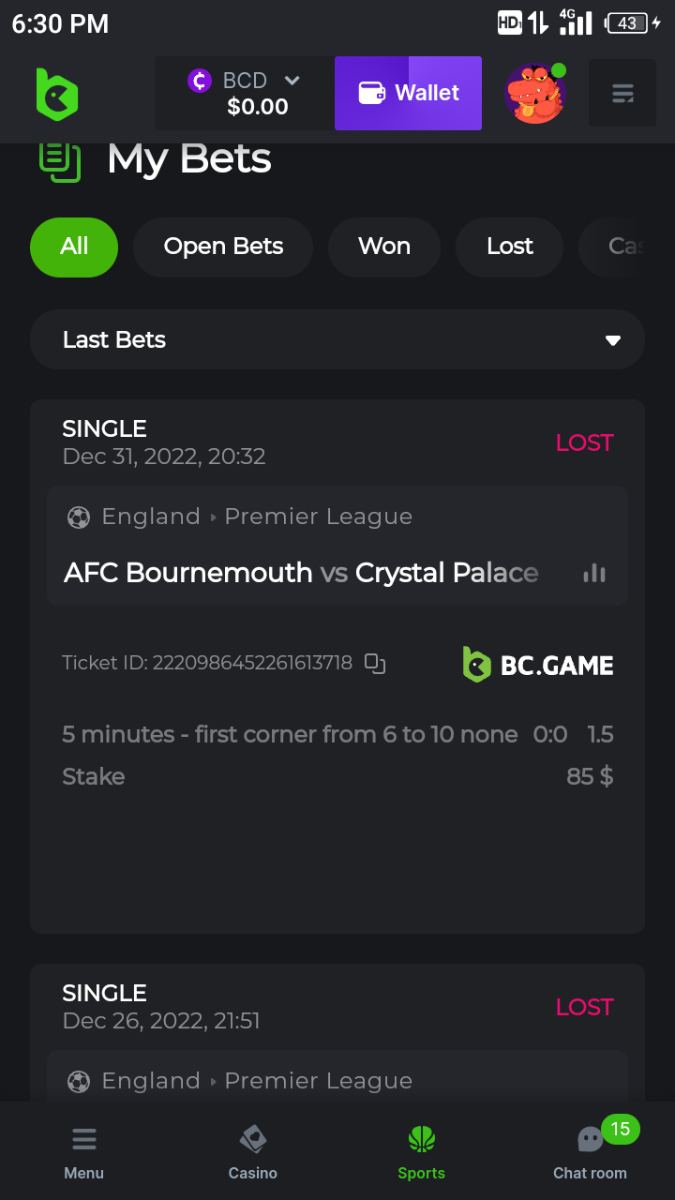
Task: Open the Chat room
Action: pyautogui.click(x=590, y=1152)
